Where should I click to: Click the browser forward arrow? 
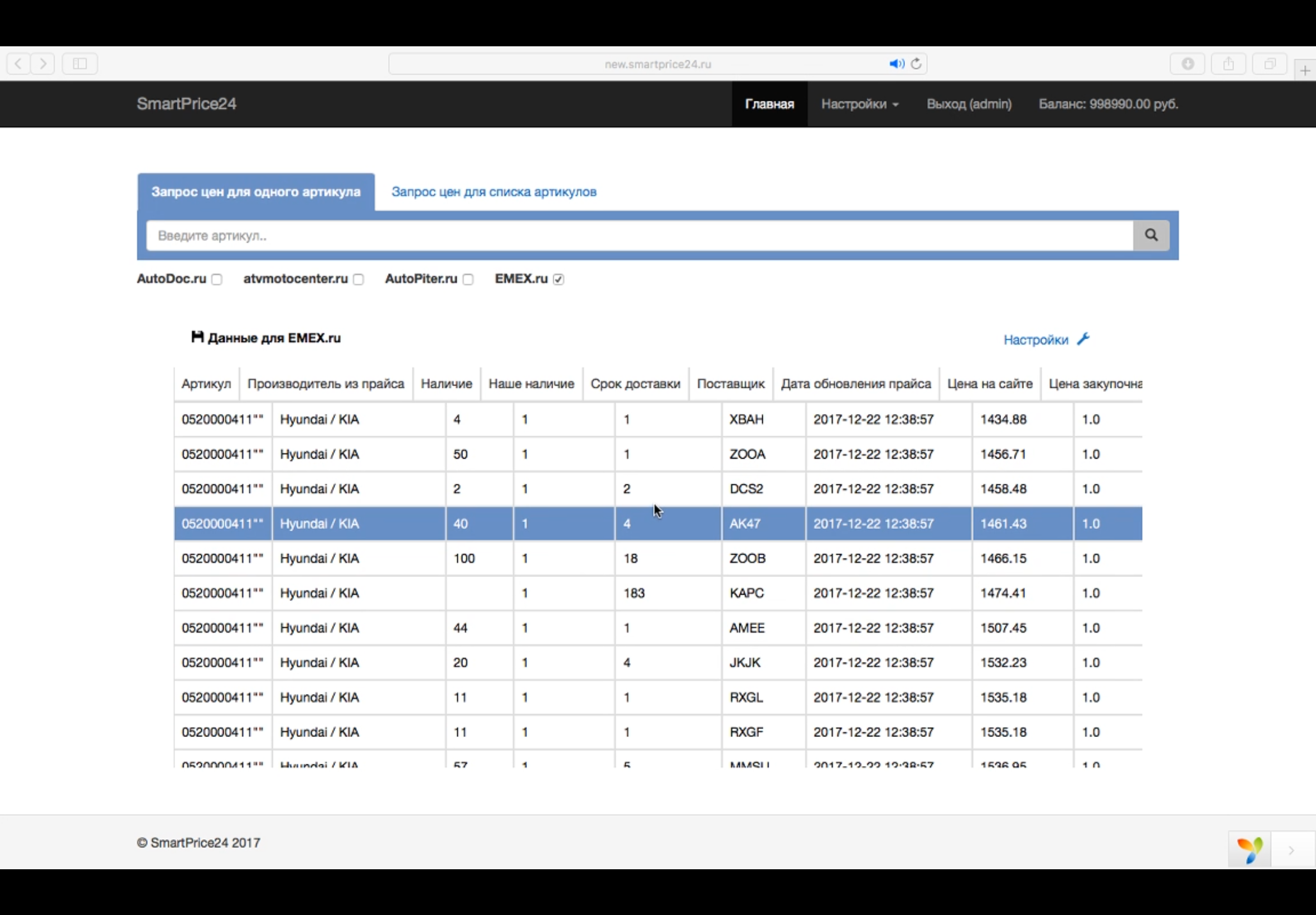[x=43, y=64]
